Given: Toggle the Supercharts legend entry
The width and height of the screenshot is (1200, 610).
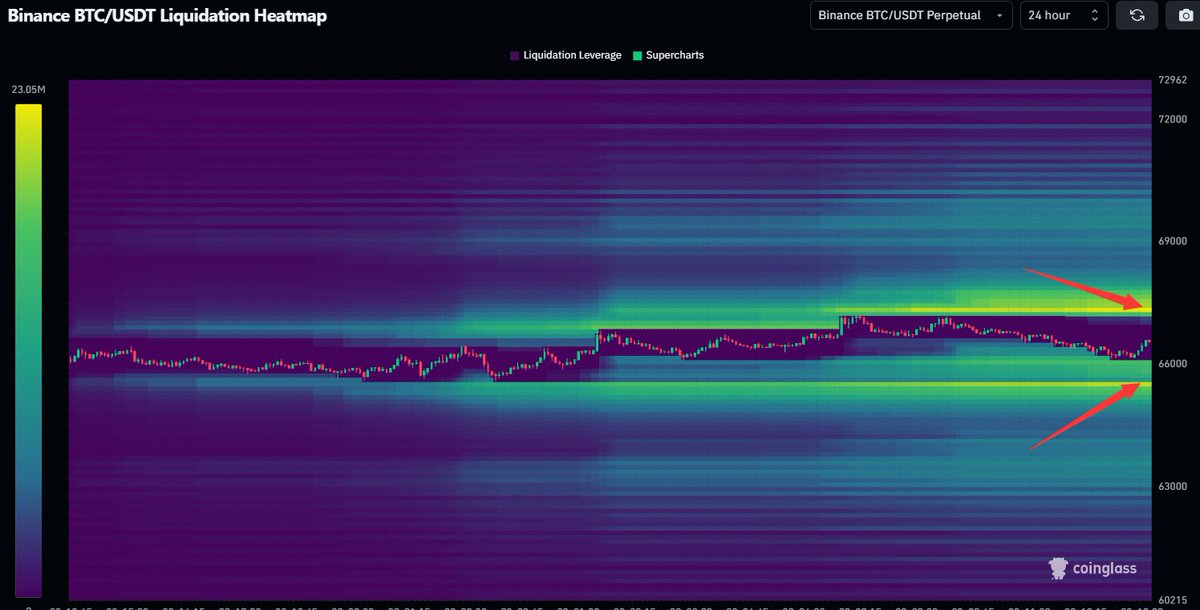Looking at the screenshot, I should point(668,55).
